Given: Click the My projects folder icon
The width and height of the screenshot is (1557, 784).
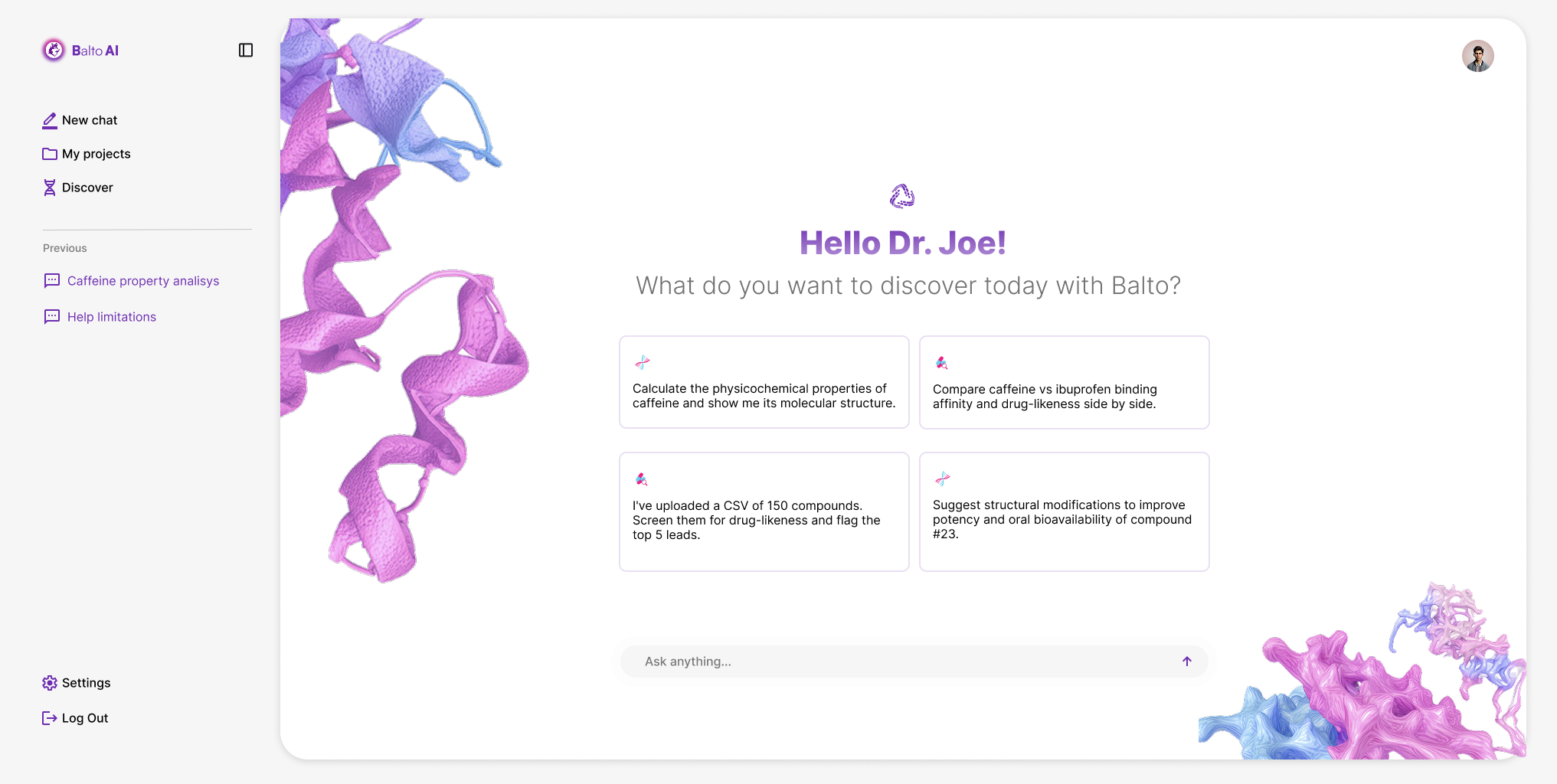Looking at the screenshot, I should pos(50,153).
